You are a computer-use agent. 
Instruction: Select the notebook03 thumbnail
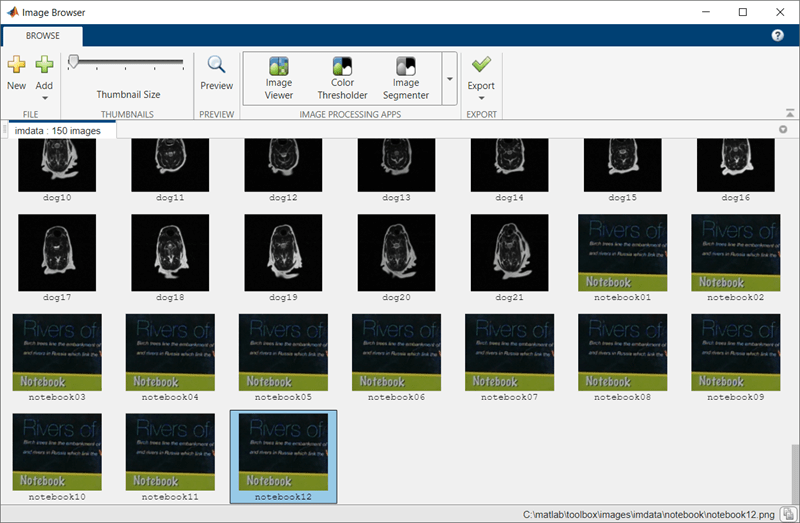[57, 352]
